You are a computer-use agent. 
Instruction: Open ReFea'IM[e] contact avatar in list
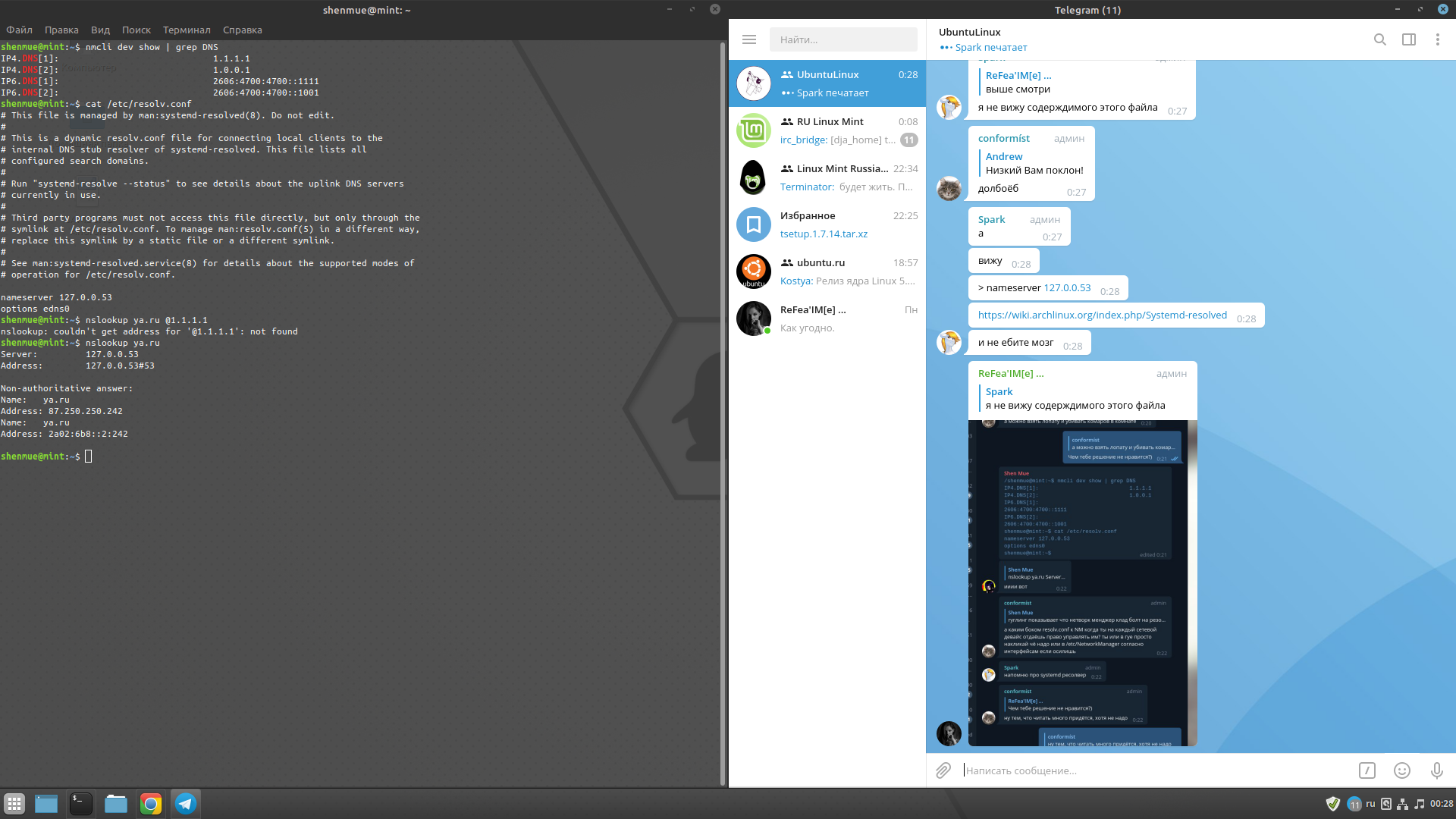click(754, 318)
